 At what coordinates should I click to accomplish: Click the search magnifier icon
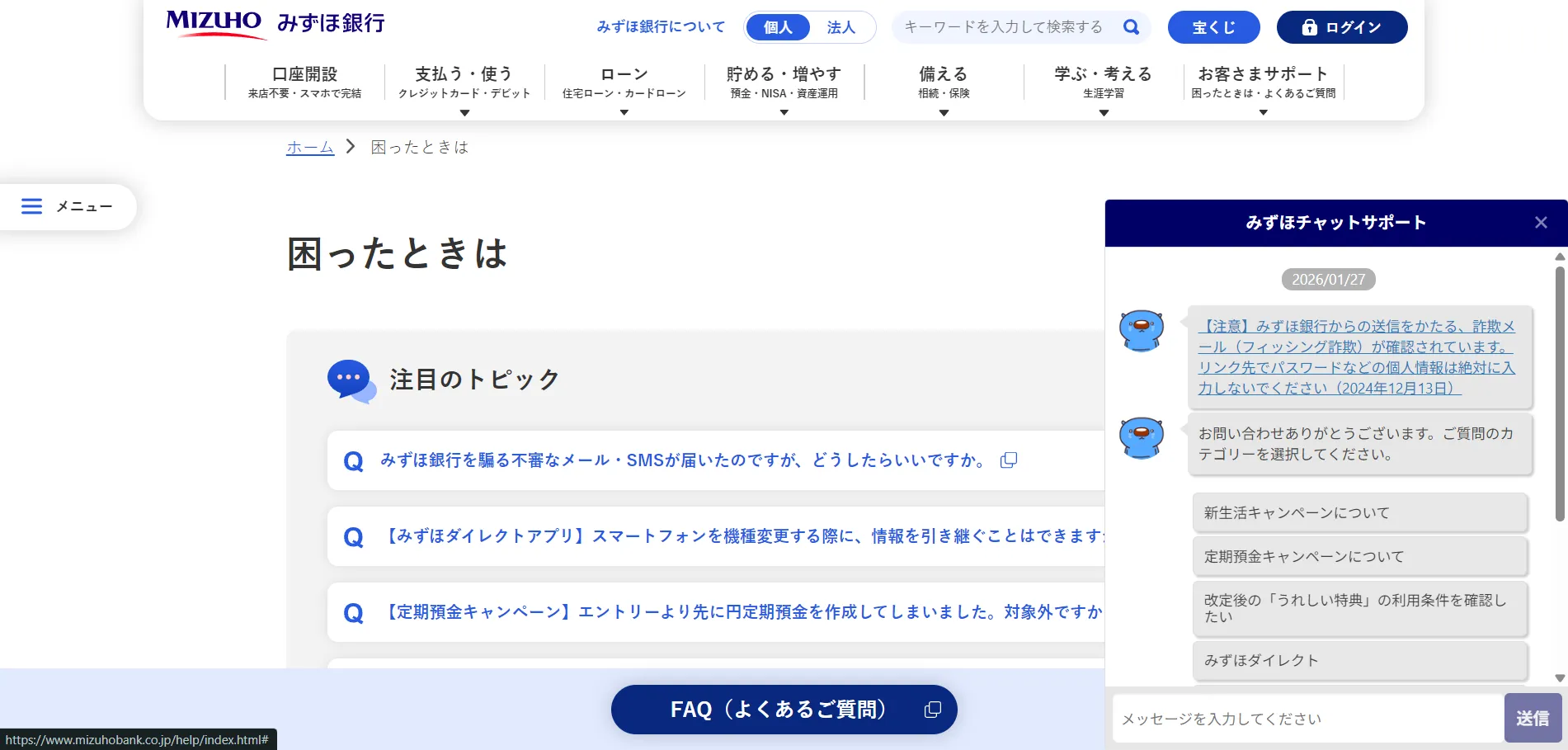pos(1131,27)
